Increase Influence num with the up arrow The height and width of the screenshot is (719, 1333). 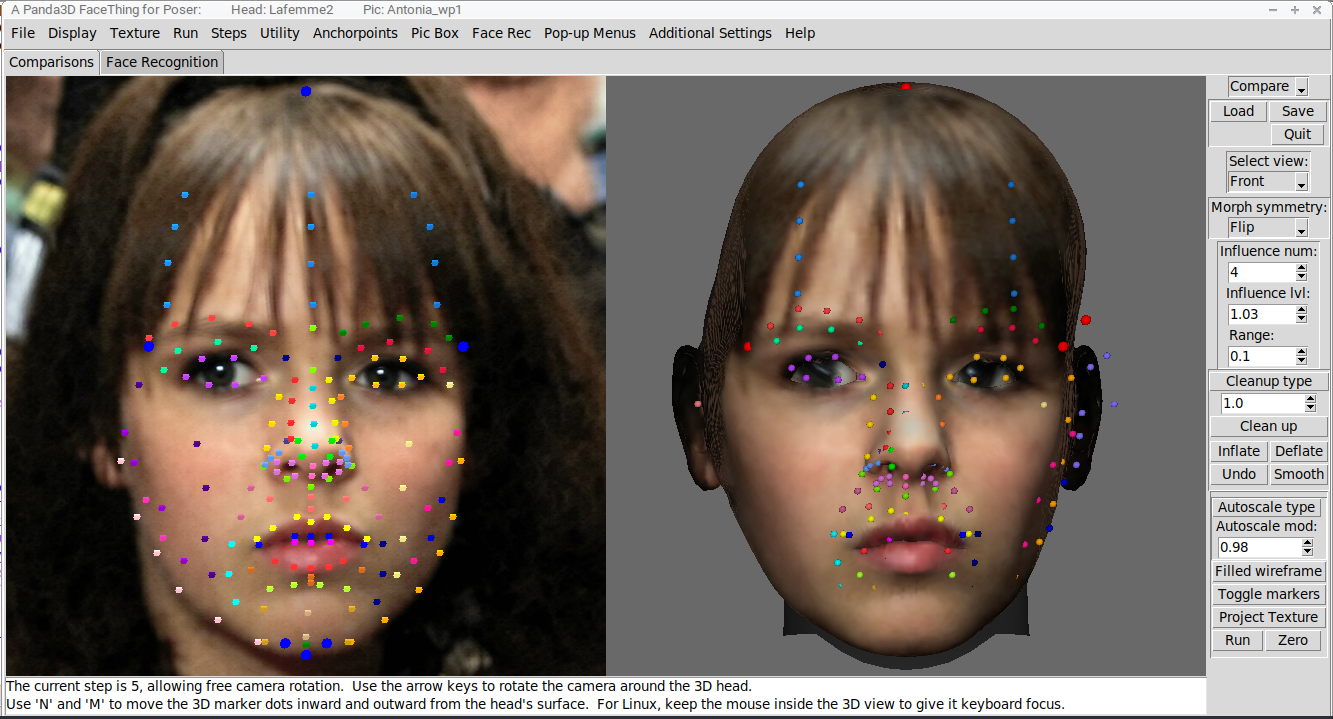tap(1301, 268)
